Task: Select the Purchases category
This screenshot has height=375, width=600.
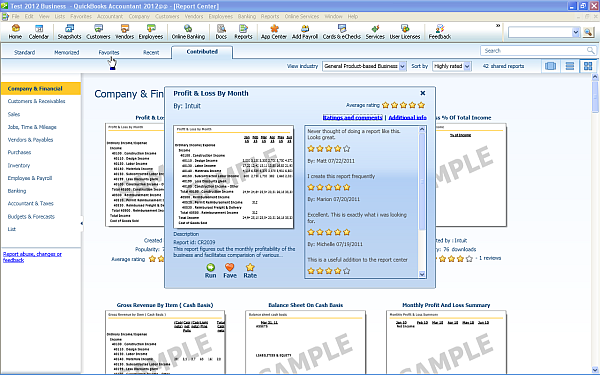Action: 19,152
